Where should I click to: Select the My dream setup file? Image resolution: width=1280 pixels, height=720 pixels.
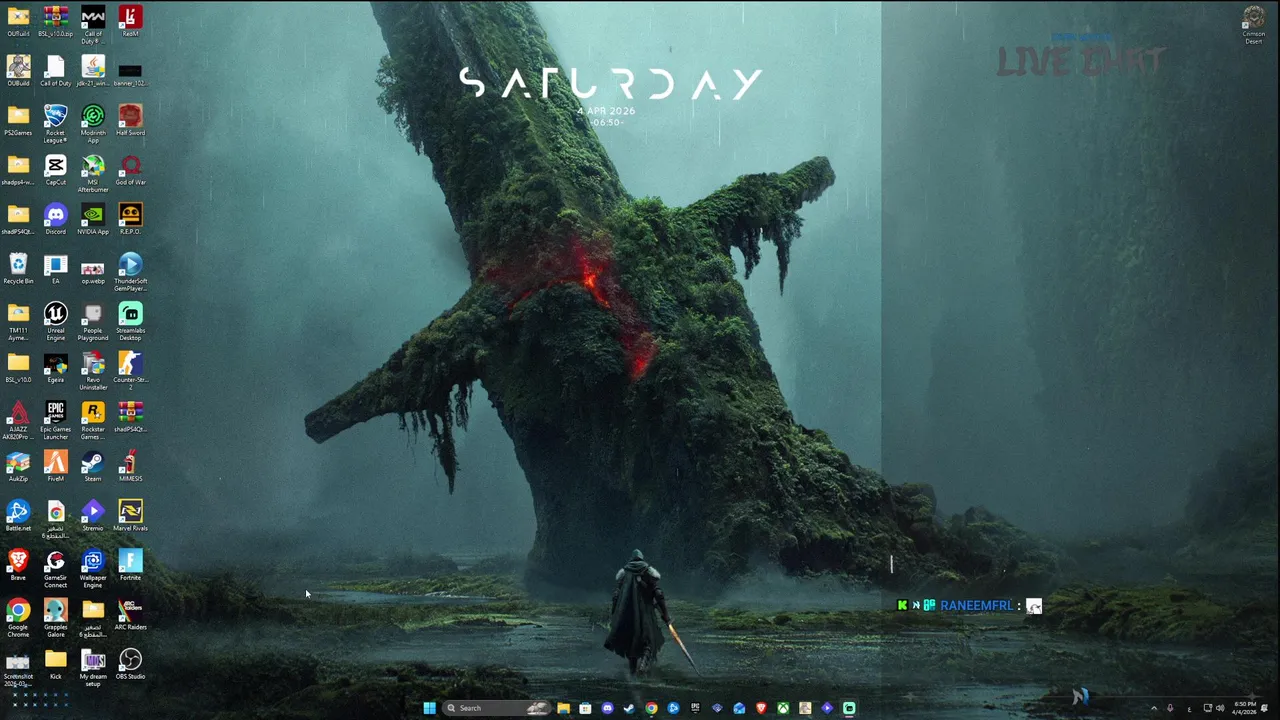tap(93, 668)
